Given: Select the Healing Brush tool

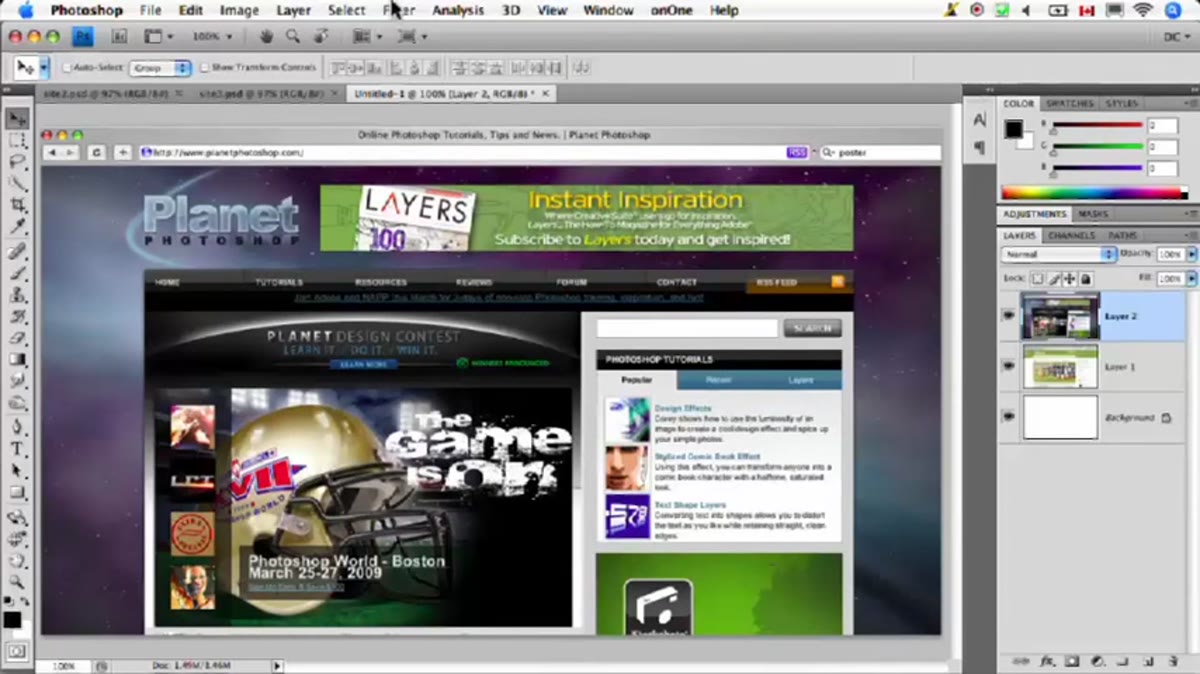Looking at the screenshot, I should (x=17, y=251).
